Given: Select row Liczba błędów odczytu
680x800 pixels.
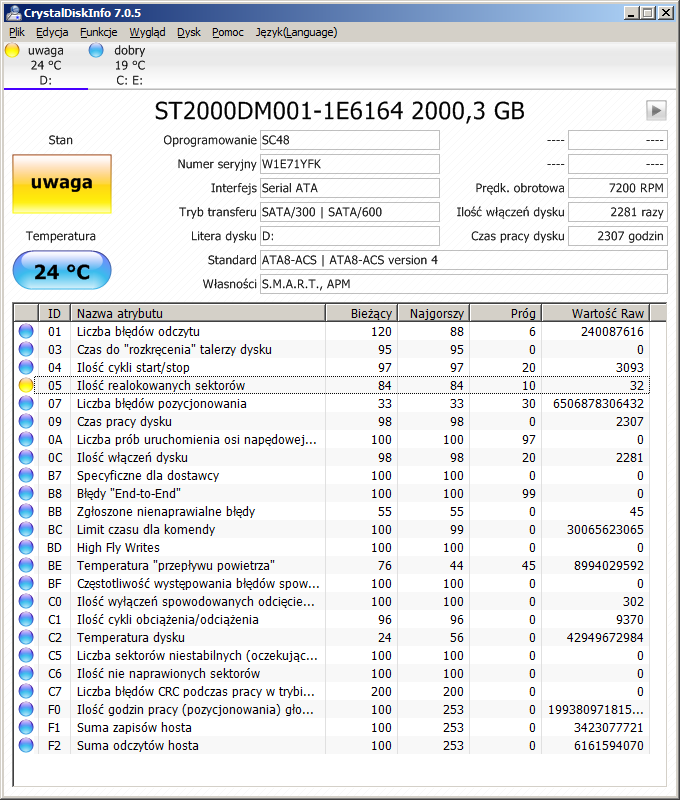Looking at the screenshot, I should tap(332, 331).
